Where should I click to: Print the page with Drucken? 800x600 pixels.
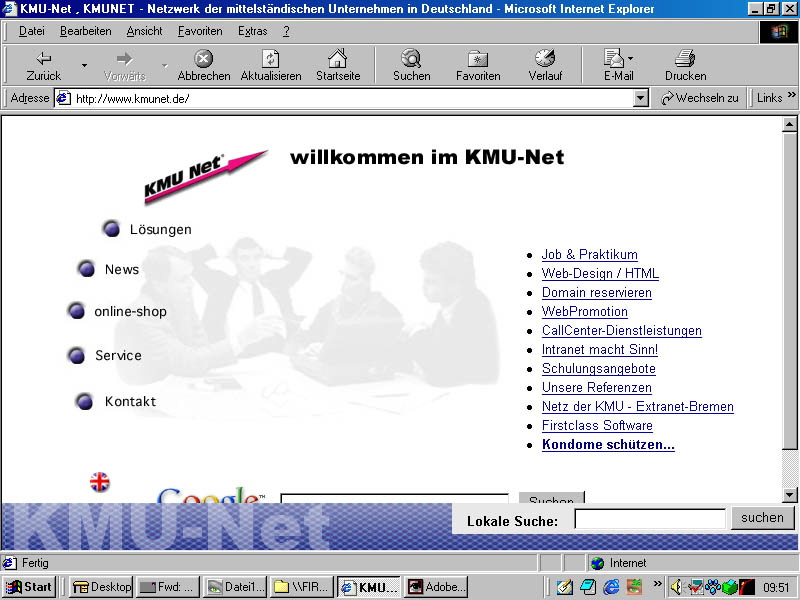pos(685,65)
